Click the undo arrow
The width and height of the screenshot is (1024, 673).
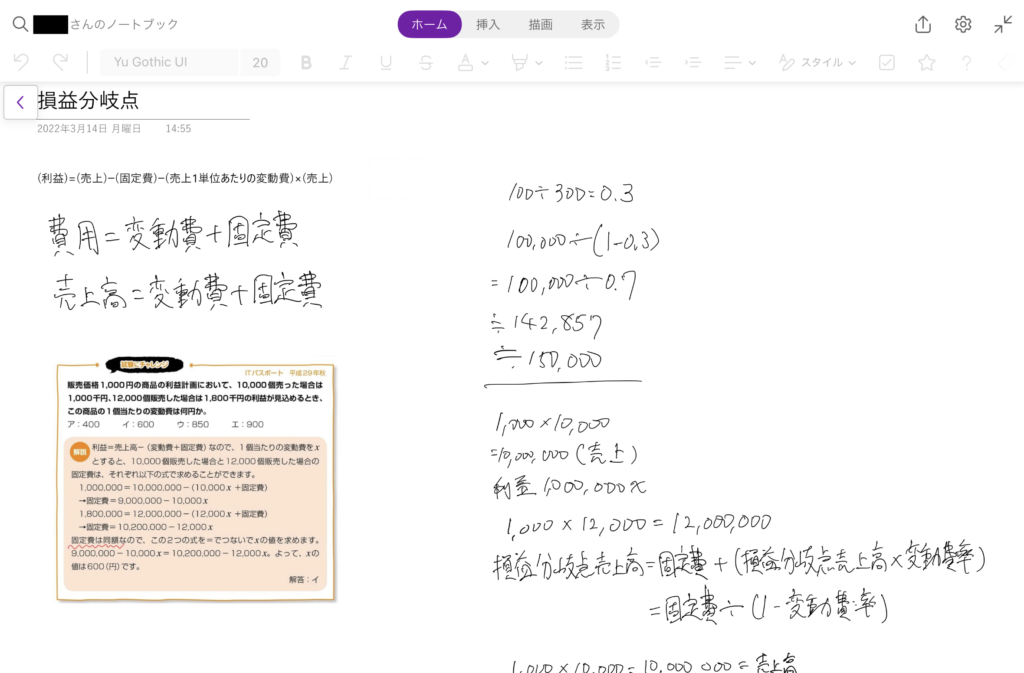pos(21,62)
